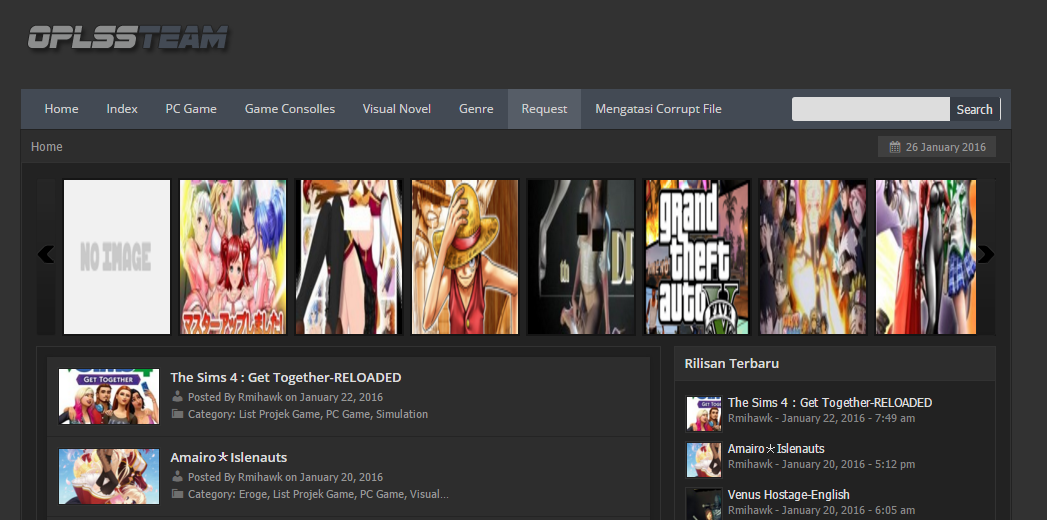Viewport: 1047px width, 520px height.
Task: Click the user icon on Sims 4 post
Action: pyautogui.click(x=177, y=397)
